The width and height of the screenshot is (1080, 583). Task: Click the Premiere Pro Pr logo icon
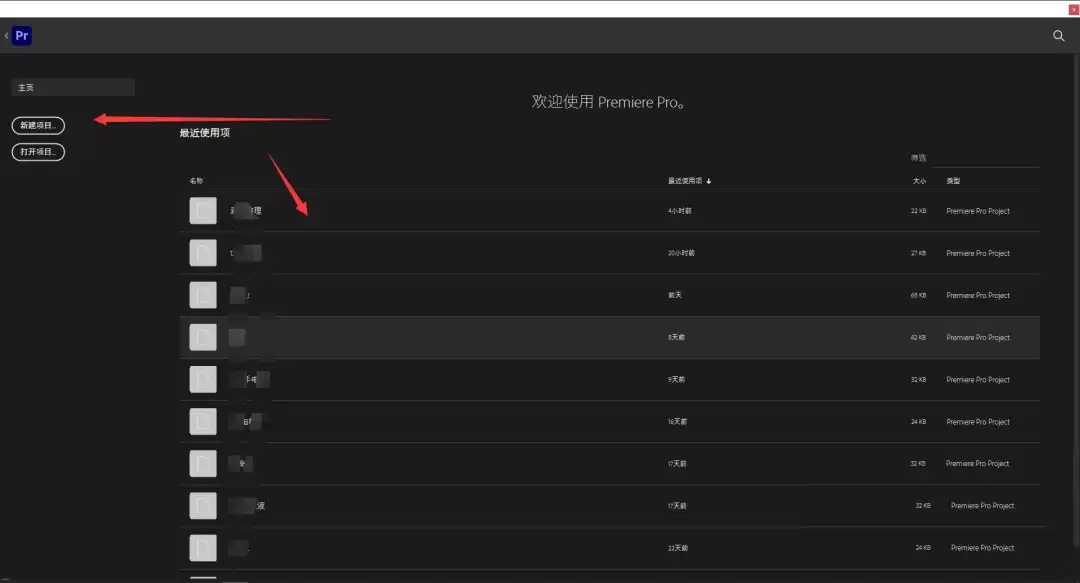(22, 36)
